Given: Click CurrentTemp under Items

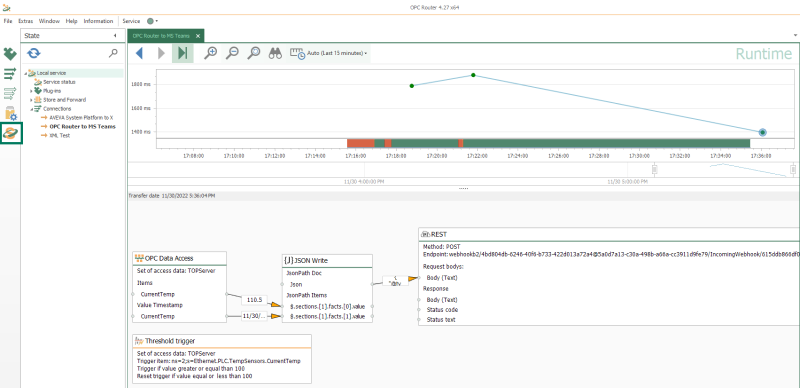Looking at the screenshot, I should pyautogui.click(x=158, y=294).
